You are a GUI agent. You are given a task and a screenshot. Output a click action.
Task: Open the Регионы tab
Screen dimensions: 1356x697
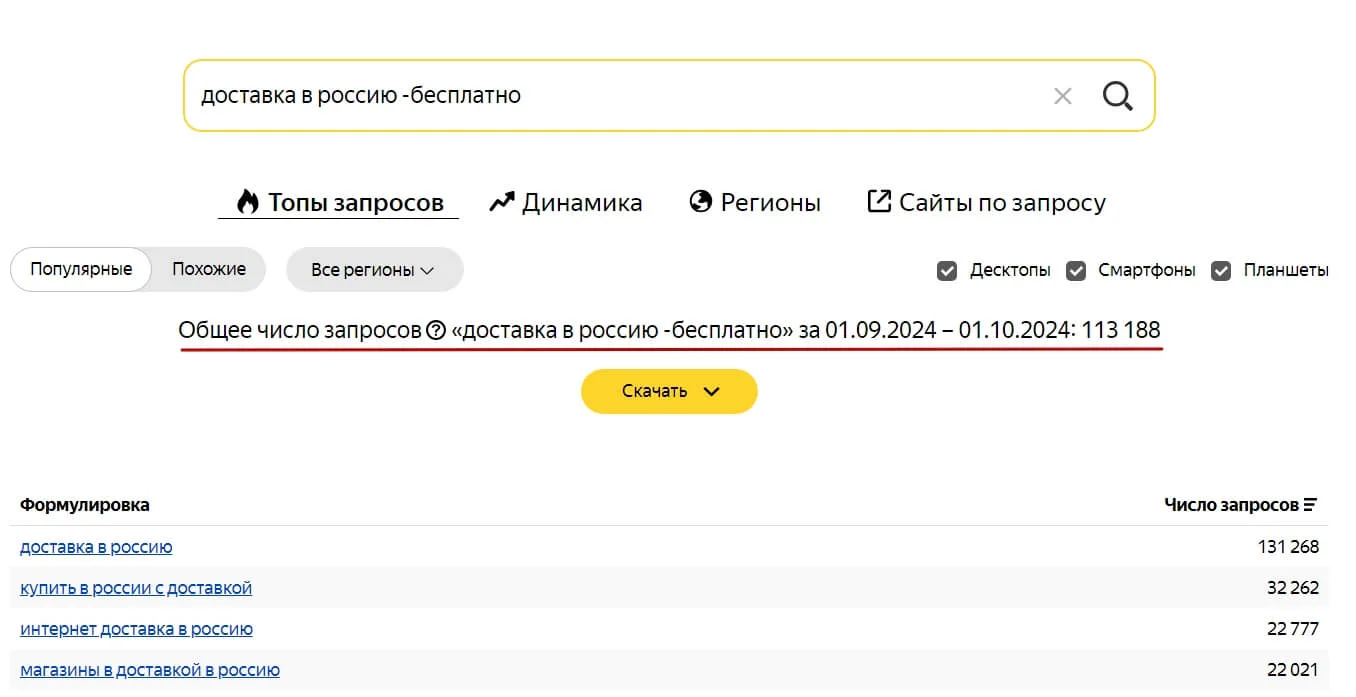tap(770, 203)
